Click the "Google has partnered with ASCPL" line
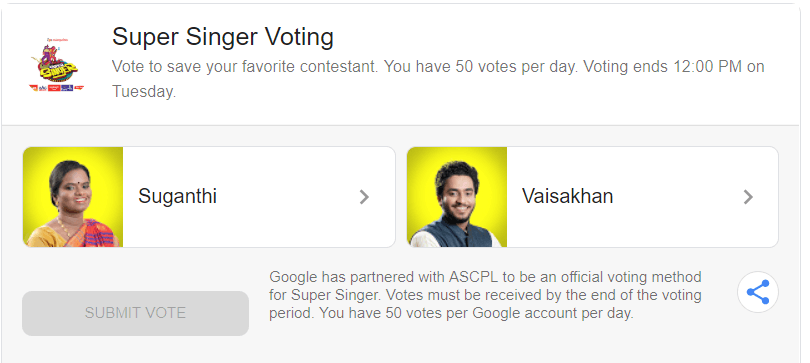The width and height of the screenshot is (810, 363). [x=485, y=277]
